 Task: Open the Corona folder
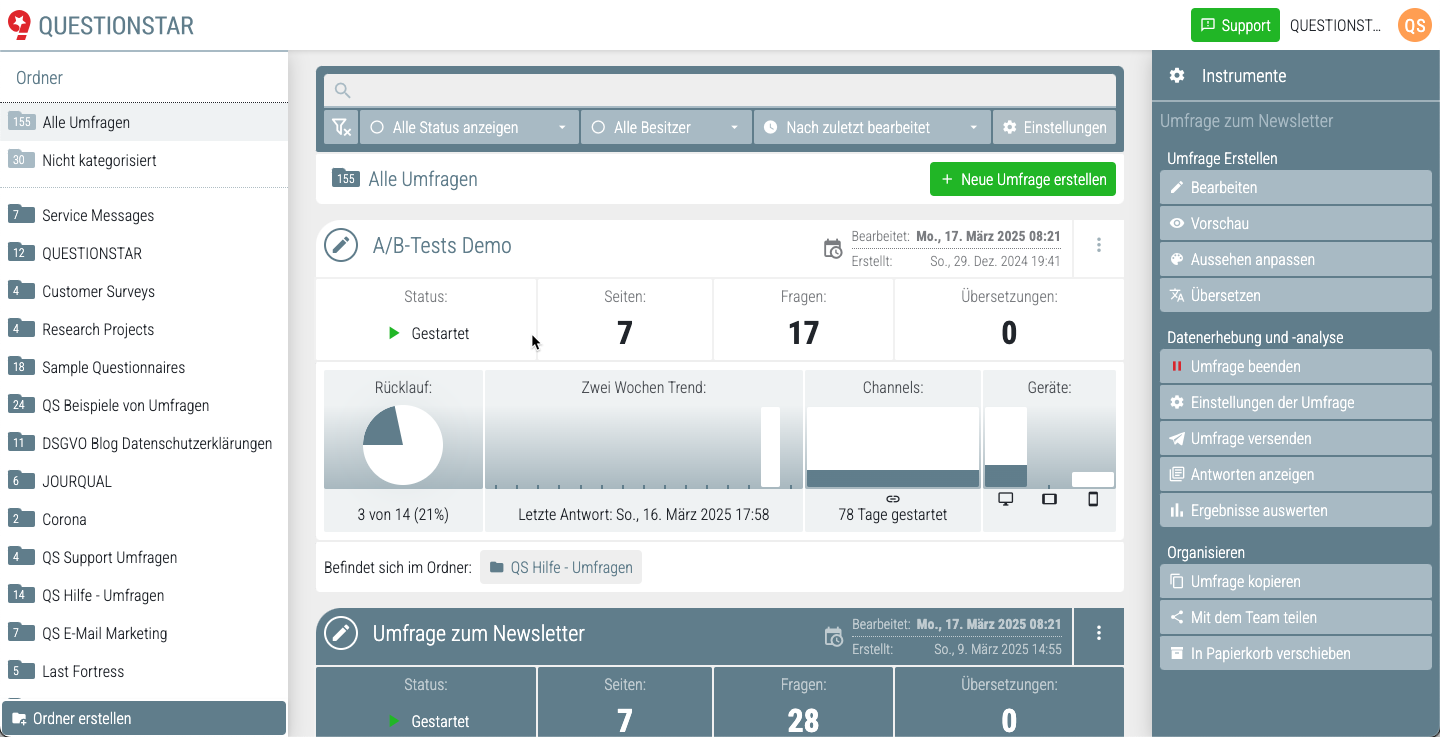point(144,519)
